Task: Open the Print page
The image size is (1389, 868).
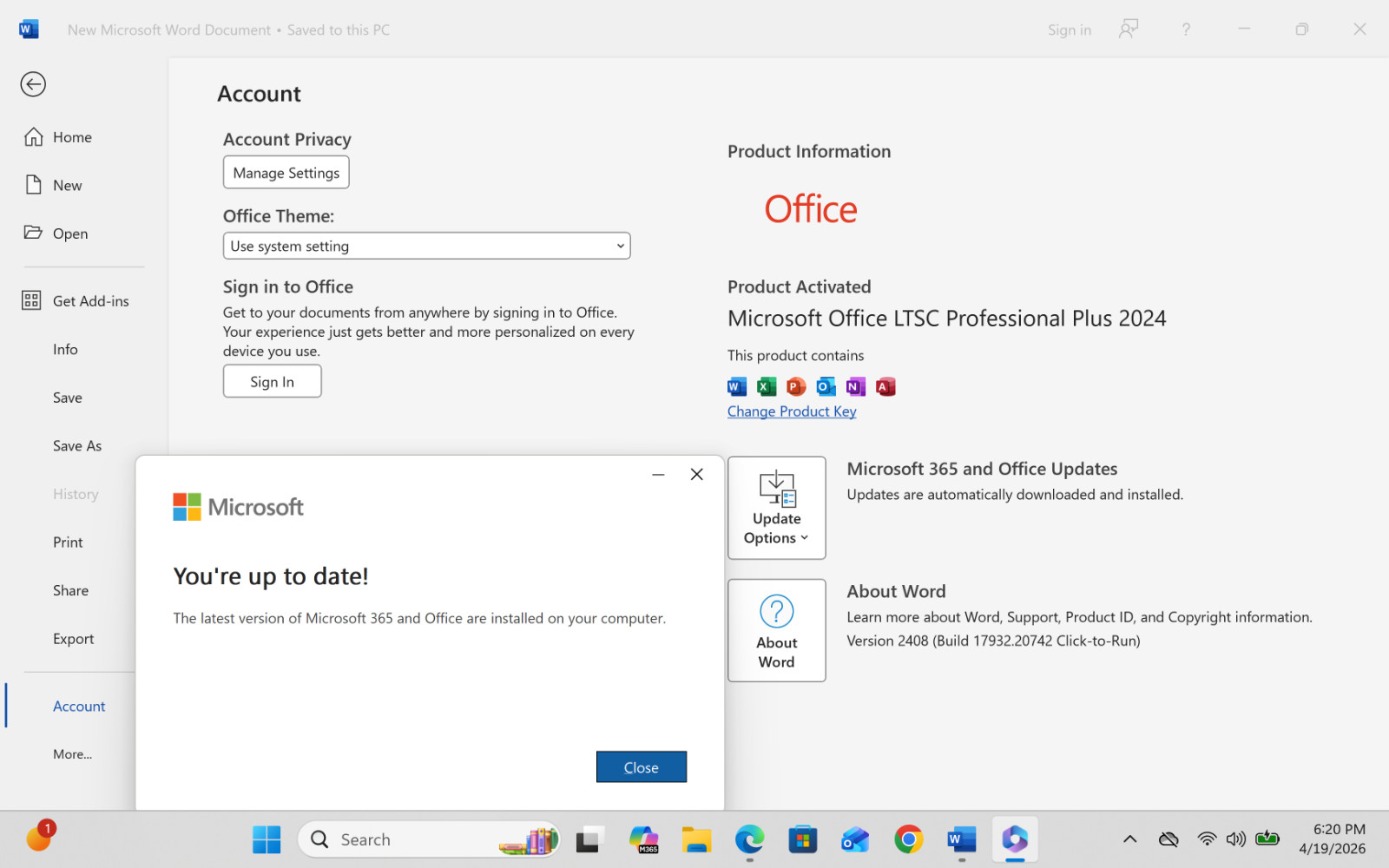Action: click(68, 542)
